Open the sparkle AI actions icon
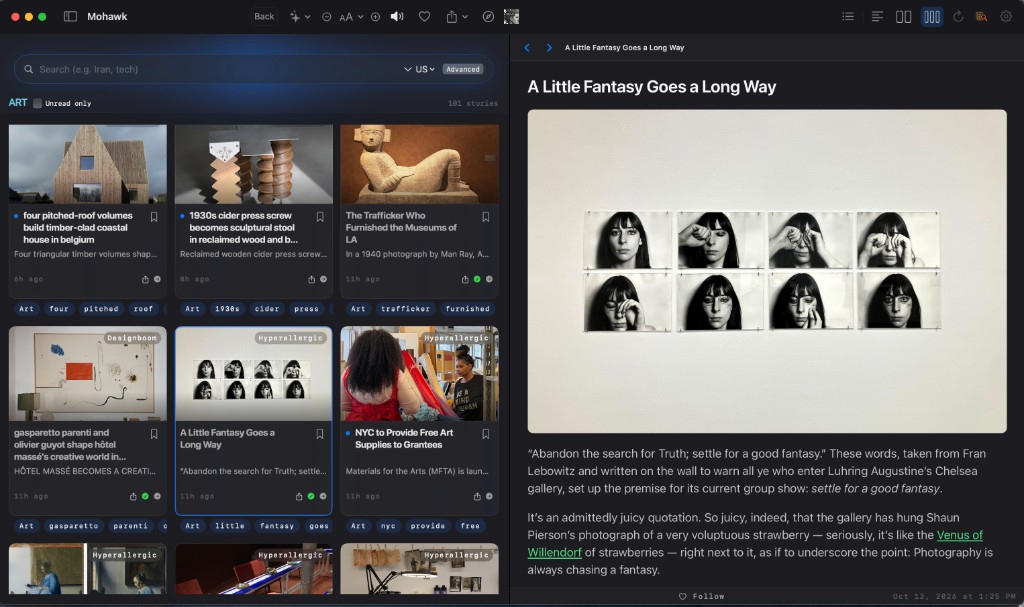 tap(295, 17)
